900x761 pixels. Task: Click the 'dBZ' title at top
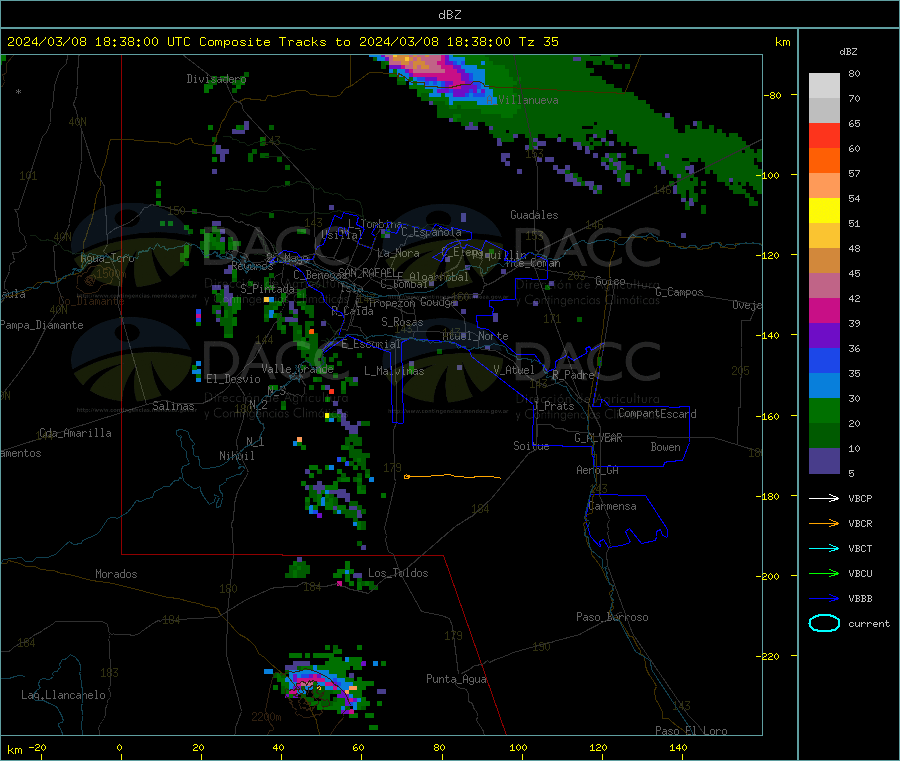point(449,15)
